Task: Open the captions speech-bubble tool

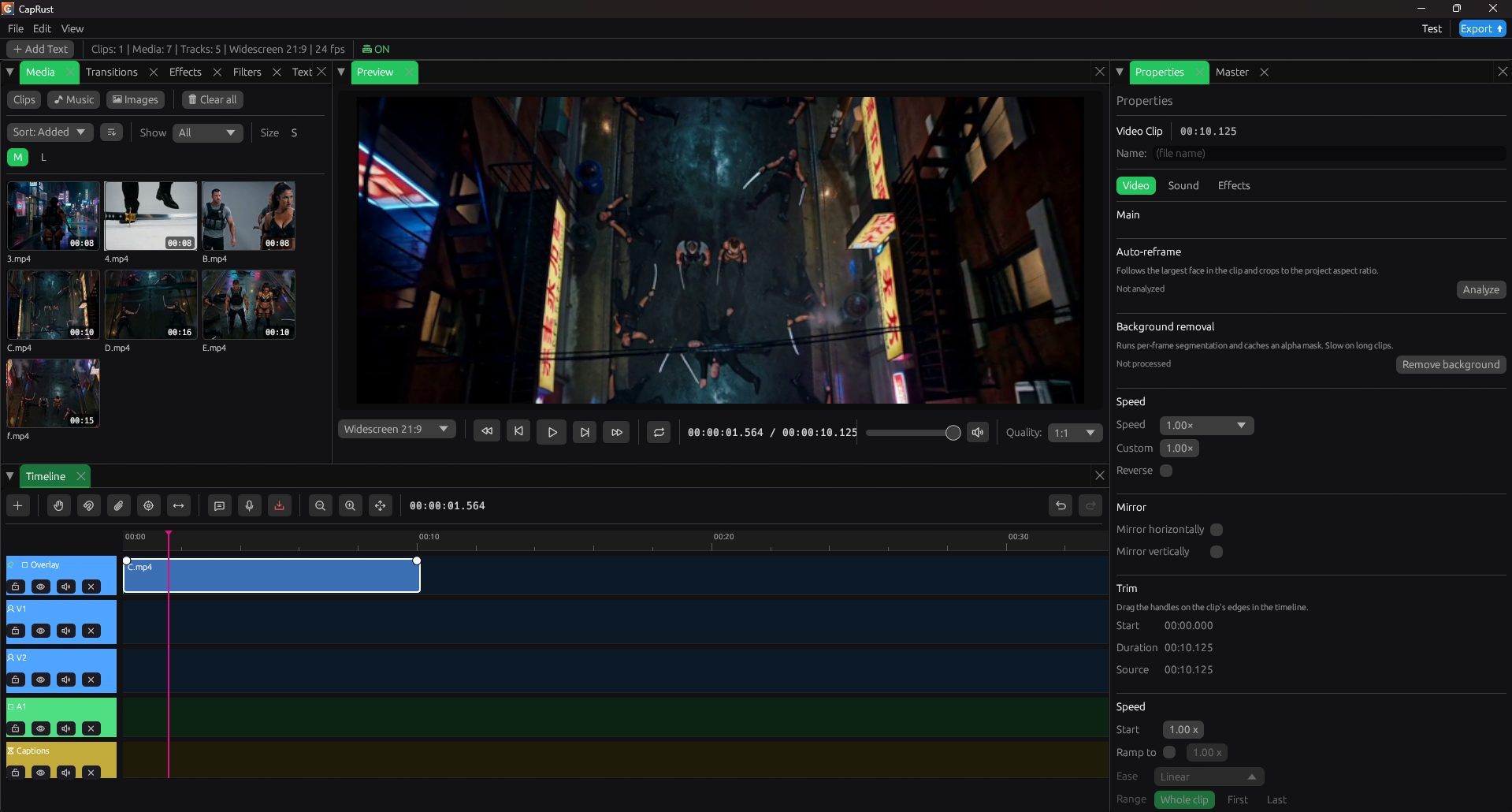Action: point(219,506)
